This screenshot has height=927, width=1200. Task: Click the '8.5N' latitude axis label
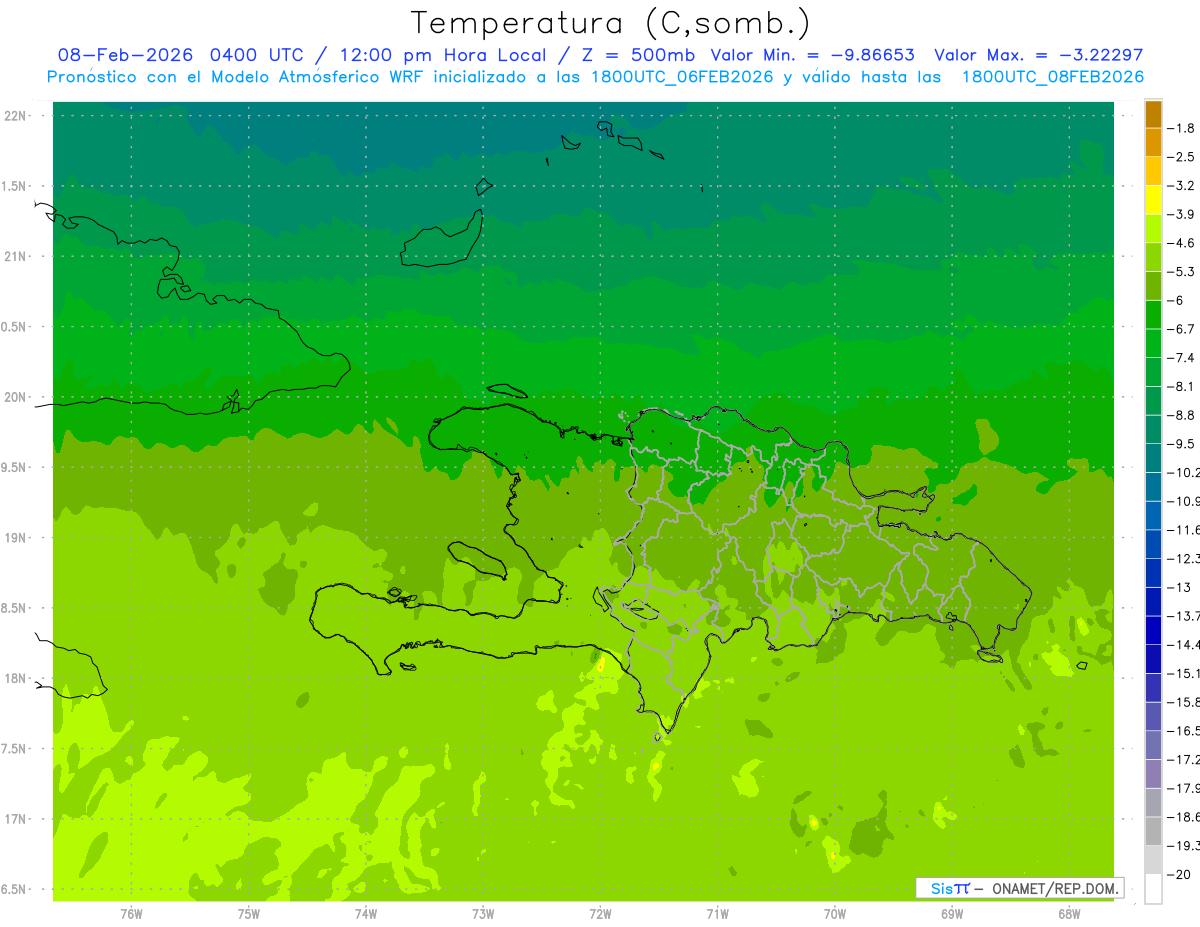pyautogui.click(x=15, y=608)
